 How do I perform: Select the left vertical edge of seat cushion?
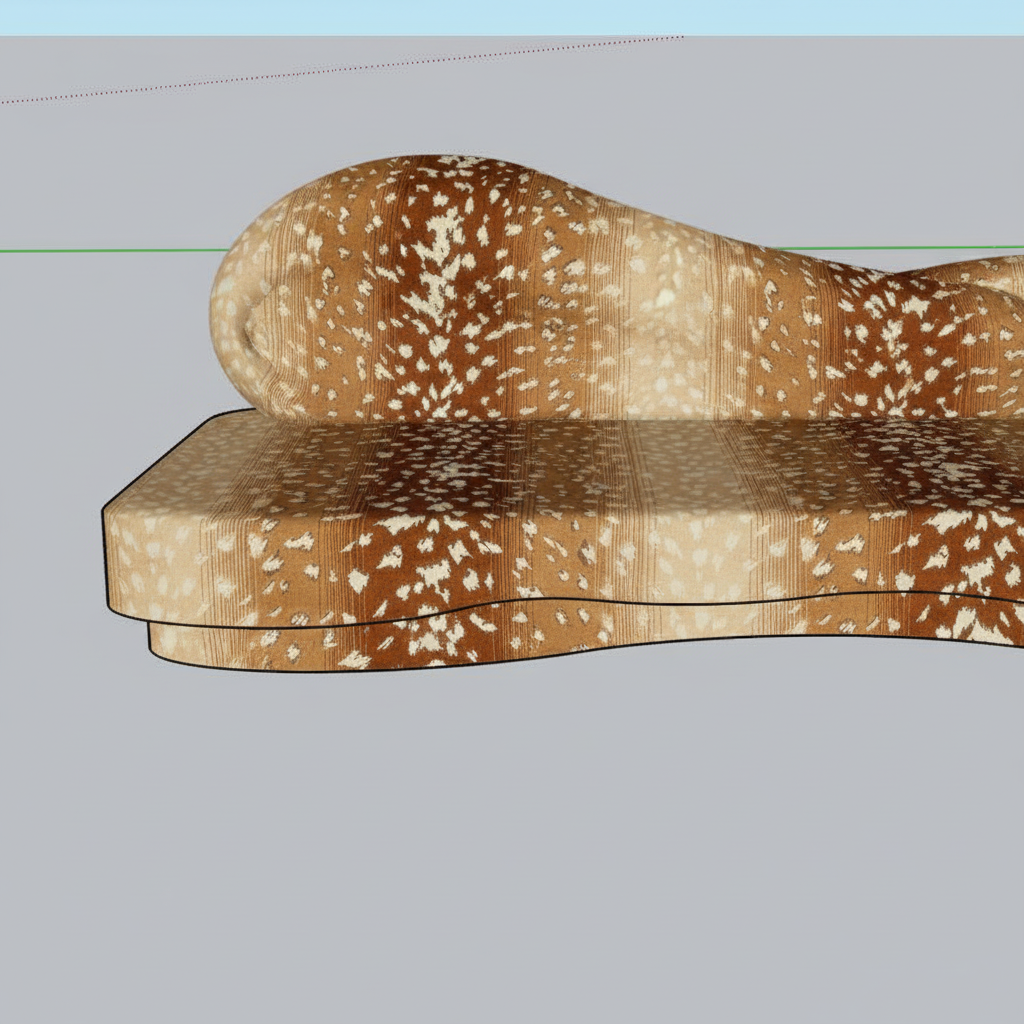point(105,560)
